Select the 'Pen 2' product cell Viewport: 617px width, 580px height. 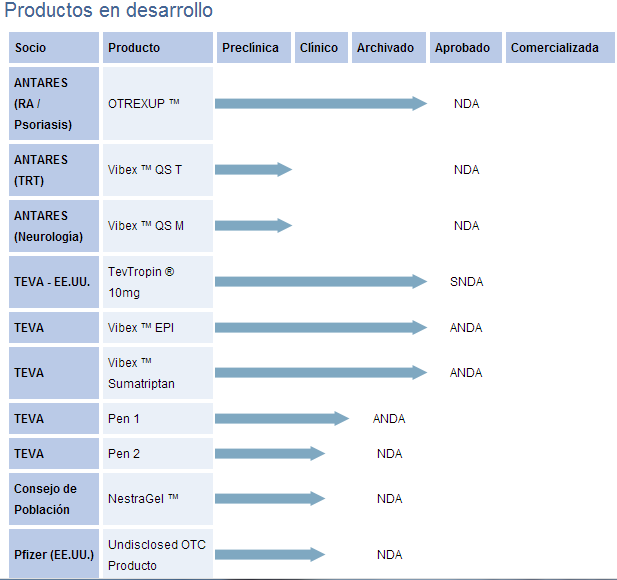point(158,453)
